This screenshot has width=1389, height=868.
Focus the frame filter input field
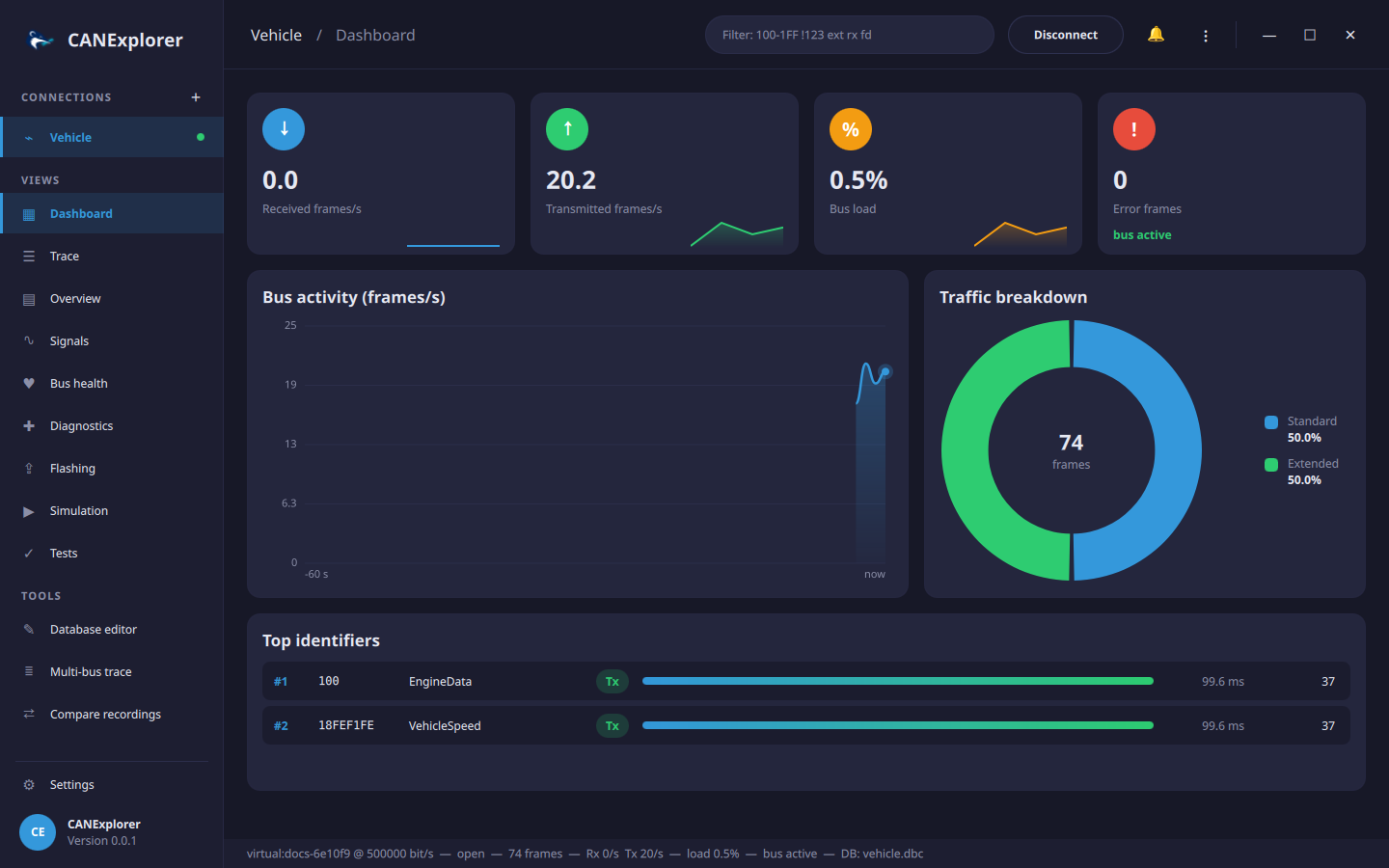point(850,35)
